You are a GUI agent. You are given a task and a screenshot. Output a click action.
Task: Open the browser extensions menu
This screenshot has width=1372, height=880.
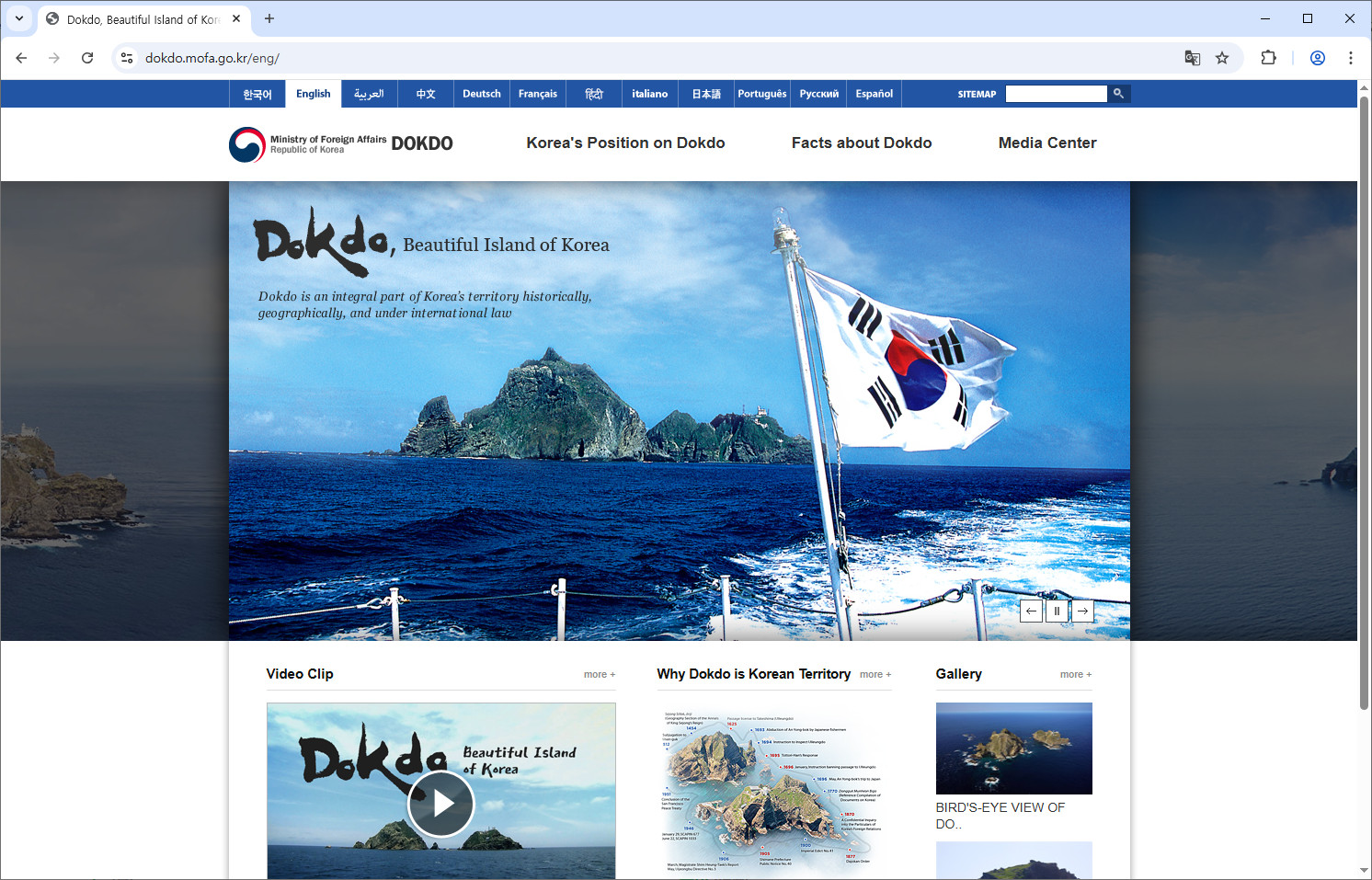click(x=1269, y=58)
